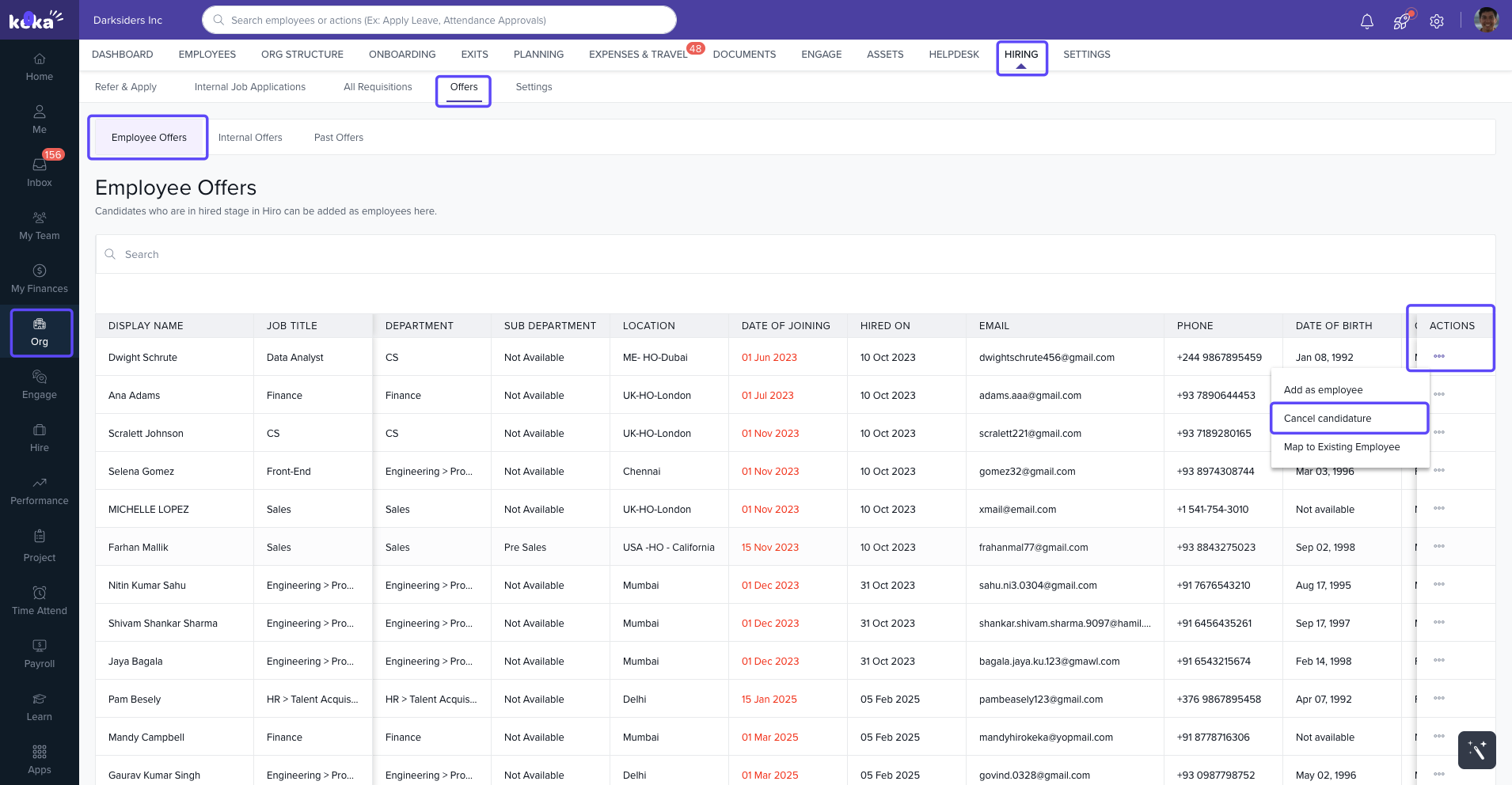
Task: Click the rocket icon in header
Action: (x=1401, y=21)
